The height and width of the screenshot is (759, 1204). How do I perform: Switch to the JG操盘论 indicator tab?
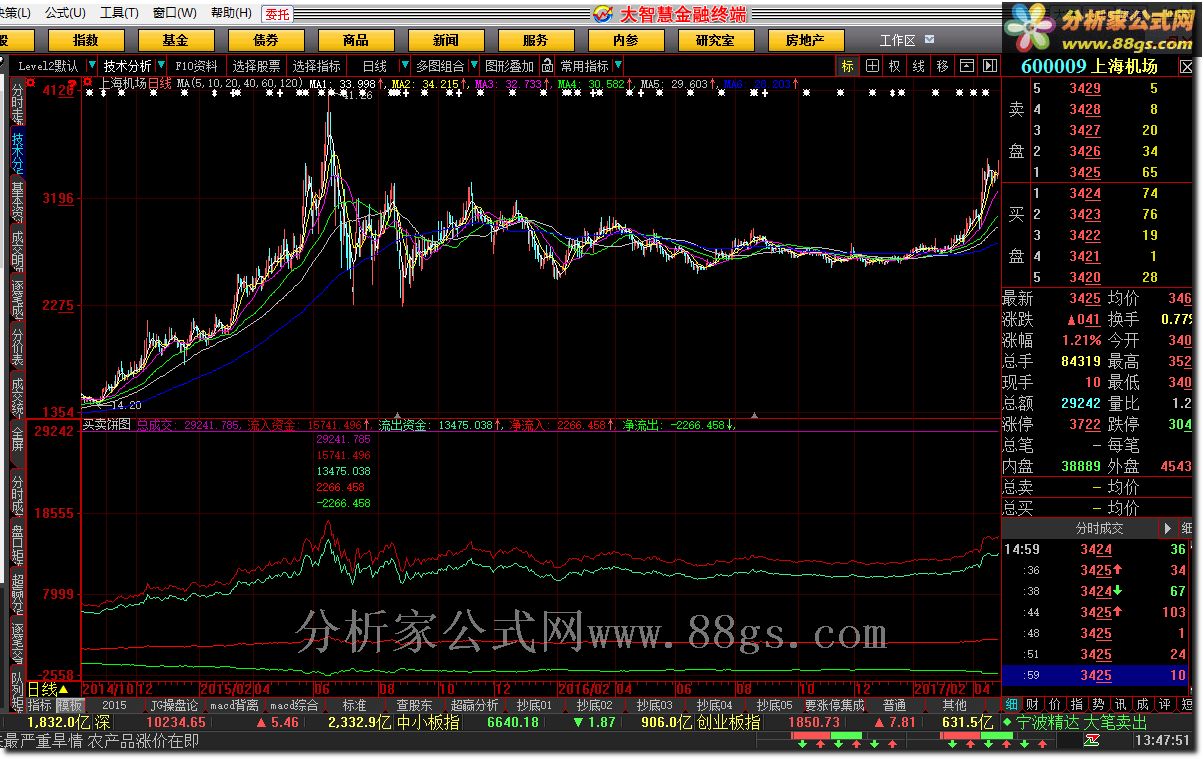coord(174,705)
